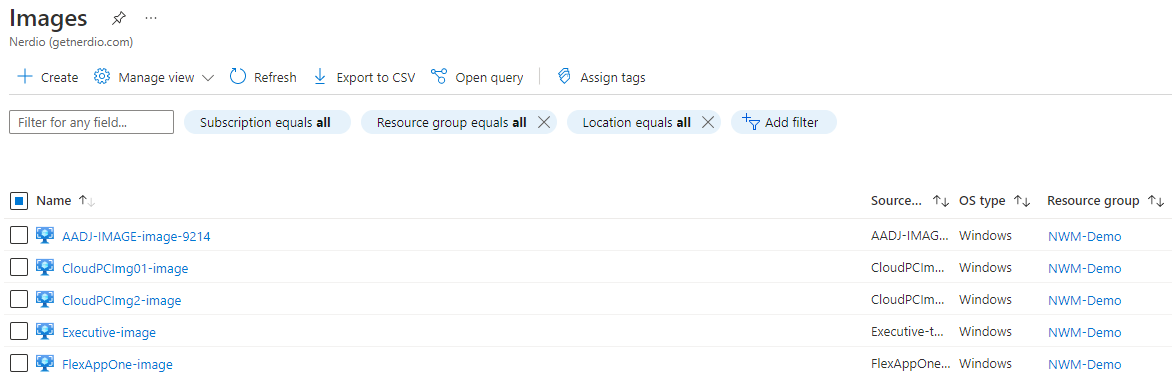Open the FlexAppOne-image link

[117, 365]
